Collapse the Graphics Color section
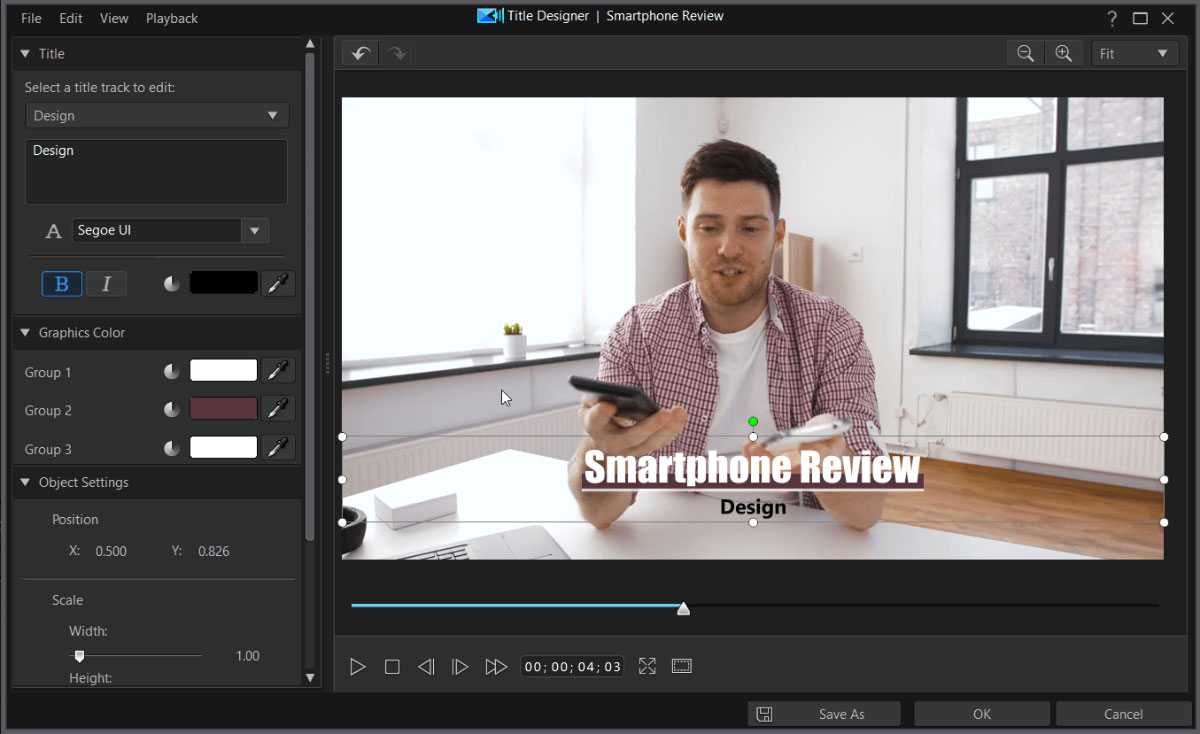The image size is (1200, 734). 25,332
